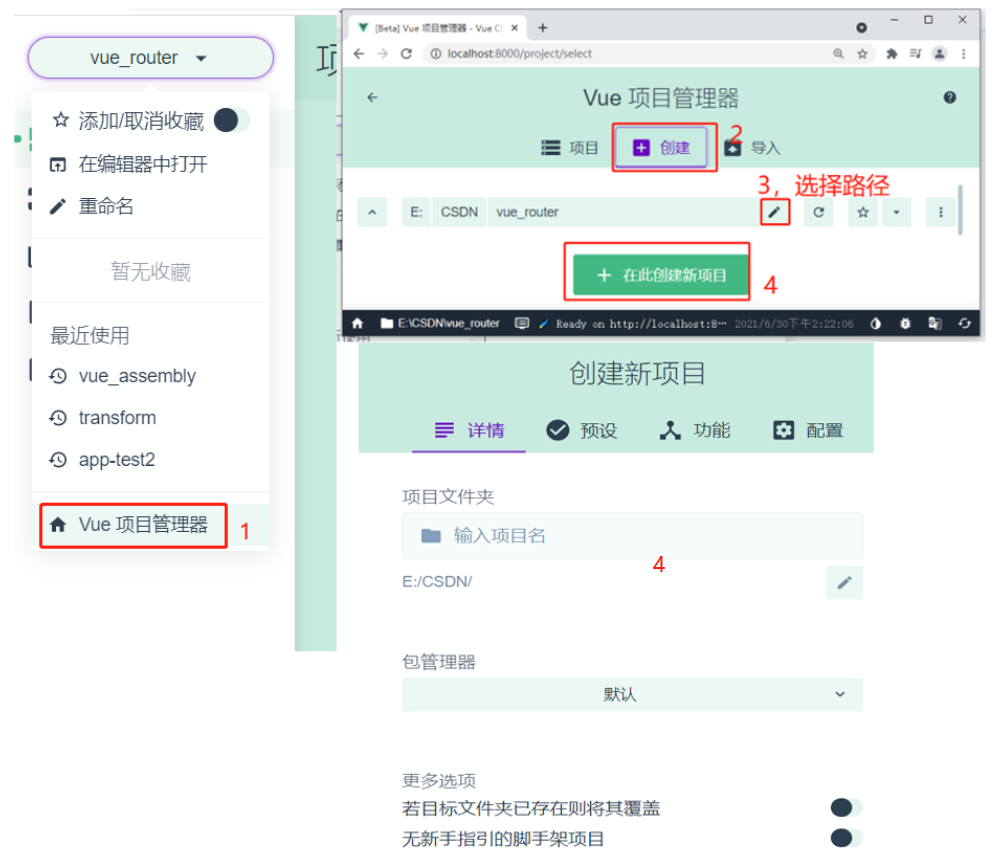1000x855 pixels.
Task: Click 在此创建新项目 button
Action: (661, 275)
